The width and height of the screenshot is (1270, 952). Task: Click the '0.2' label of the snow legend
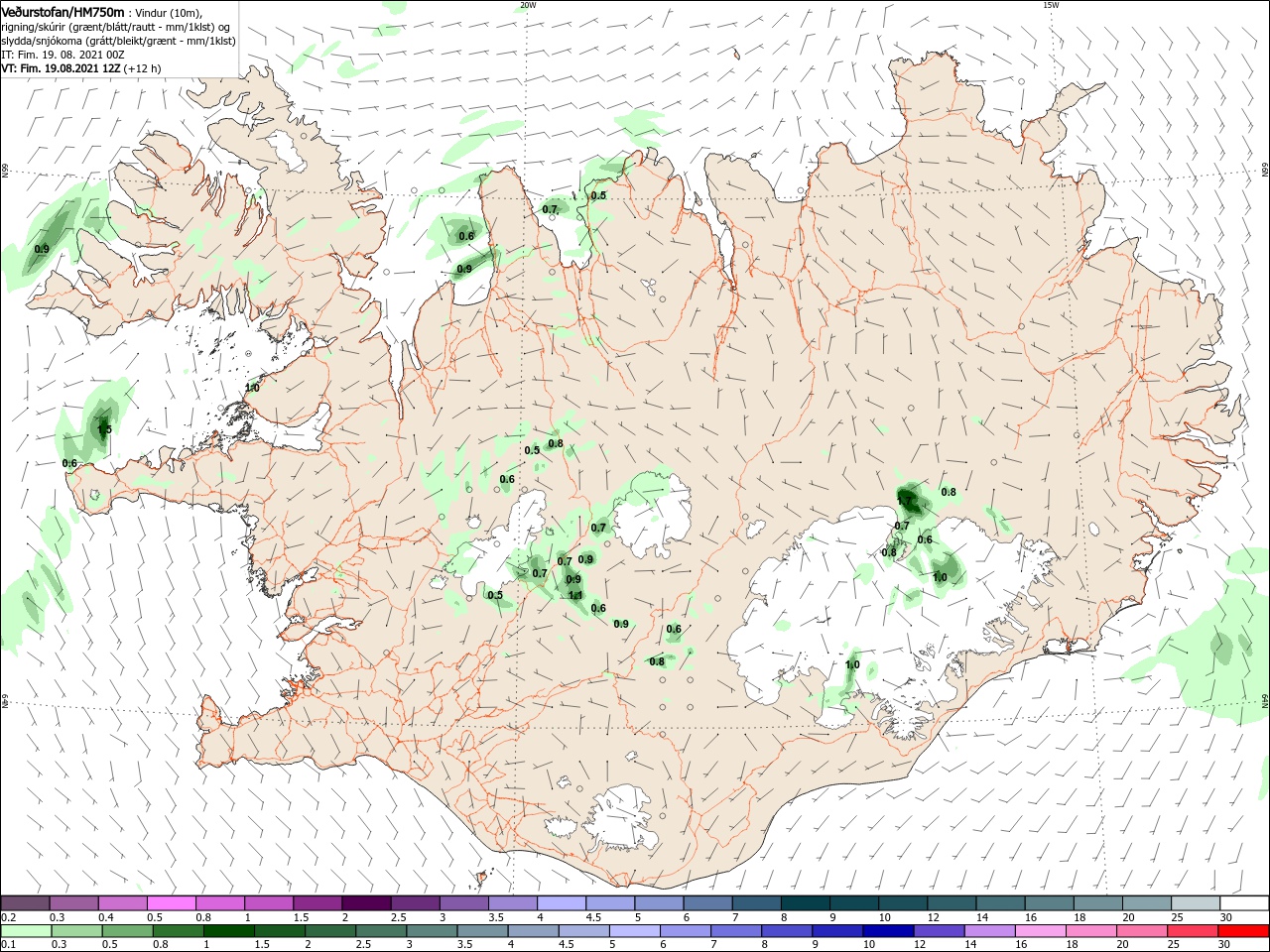[x=8, y=917]
